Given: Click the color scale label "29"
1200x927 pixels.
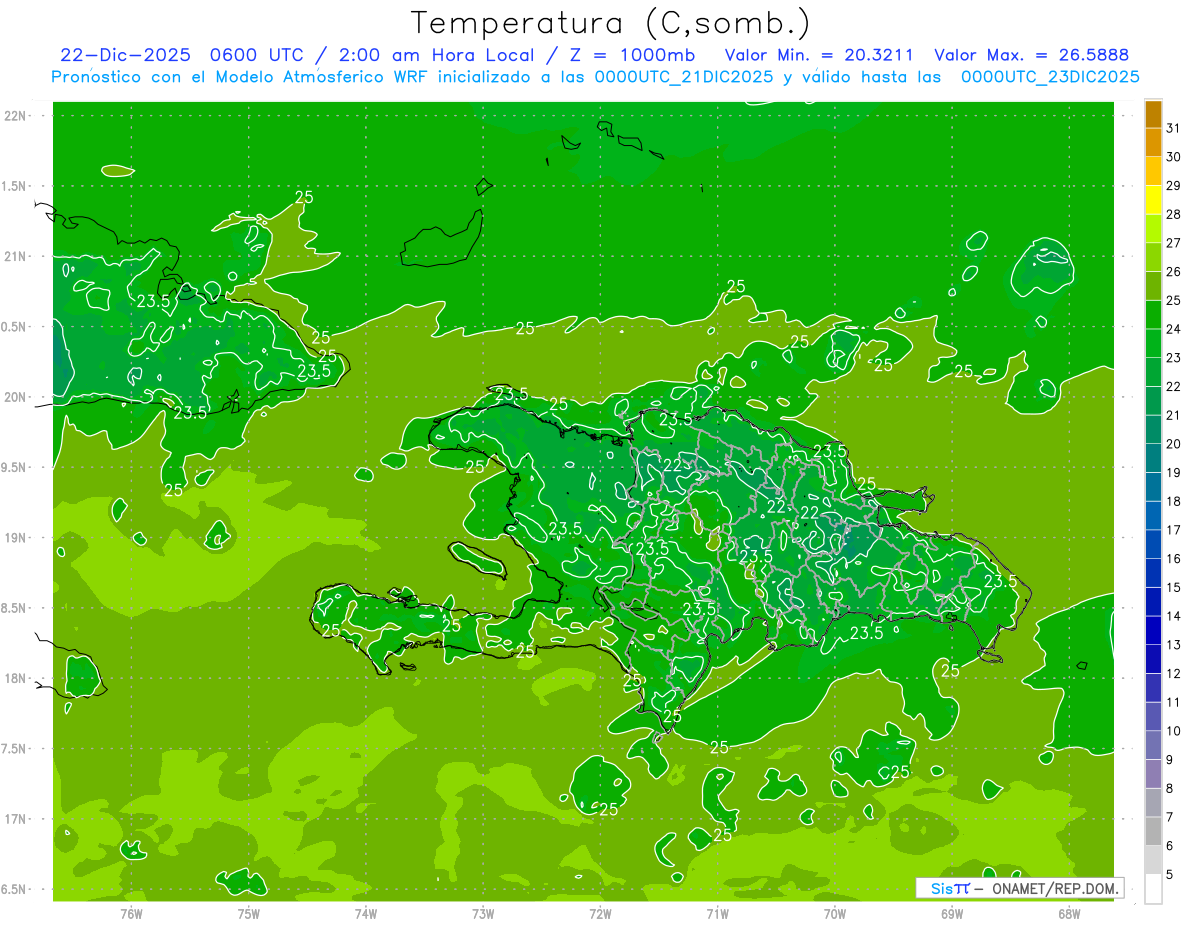Looking at the screenshot, I should (x=1174, y=185).
